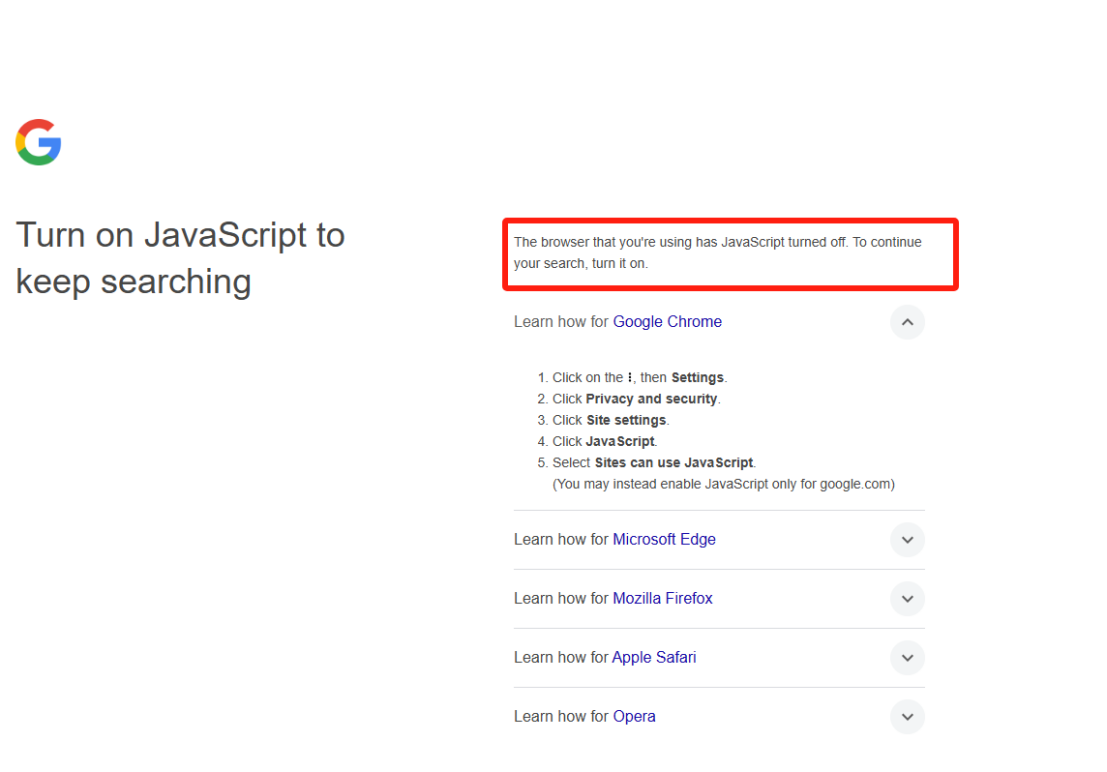Screen dimensions: 1107x772
Task: Click "Privacy and security" in step 2
Action: coord(651,399)
